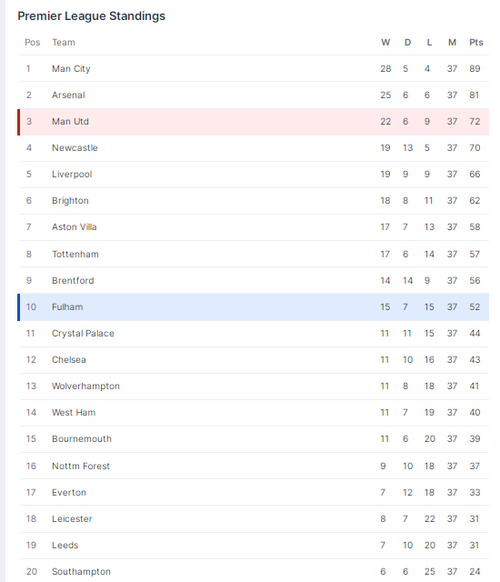Click the Man City team name
The image size is (500, 582).
tap(71, 69)
